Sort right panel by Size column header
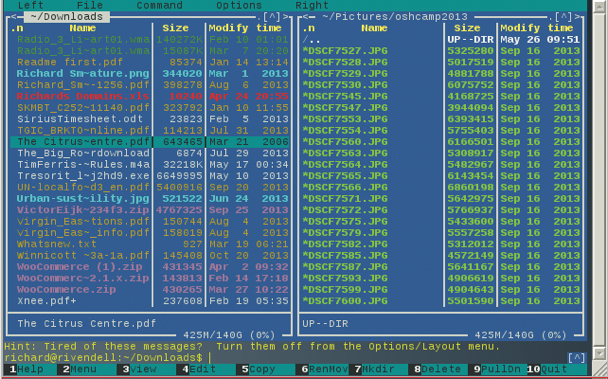608x379 pixels. pos(467,28)
